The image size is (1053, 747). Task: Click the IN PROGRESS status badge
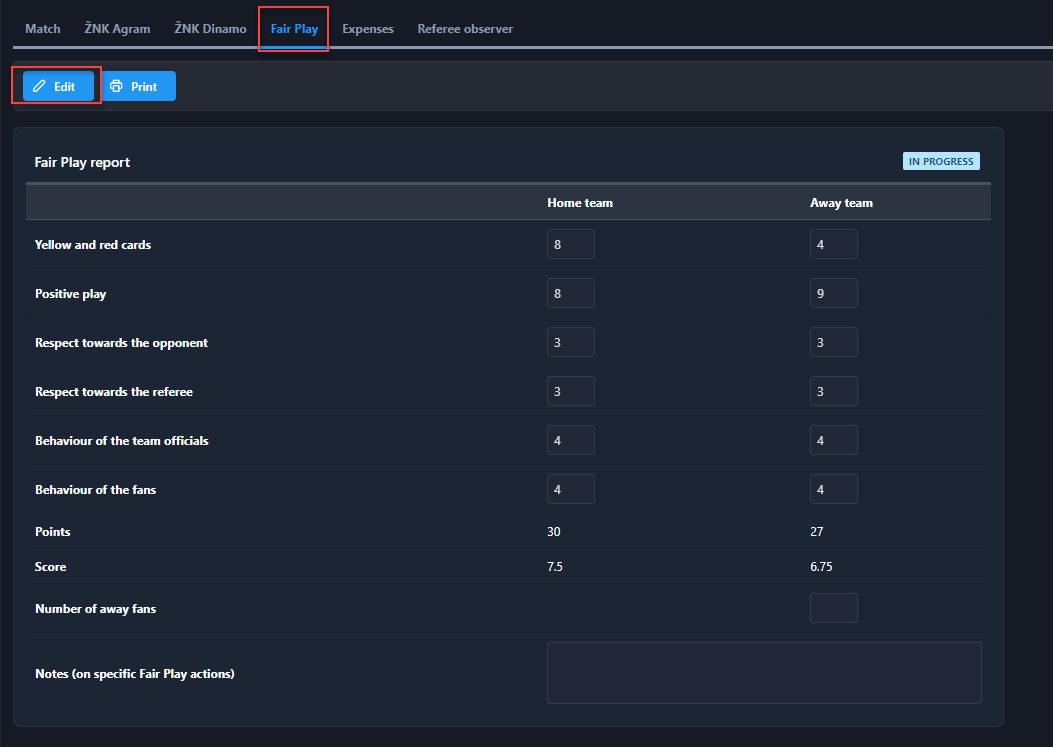941,161
